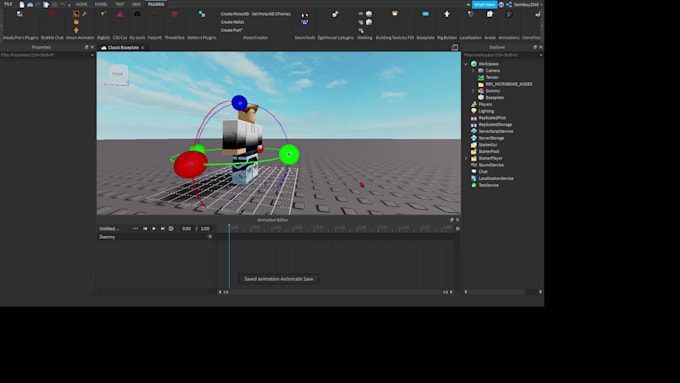The image size is (680, 383).
Task: Expand the Dummy model in Explorer
Action: point(473,91)
